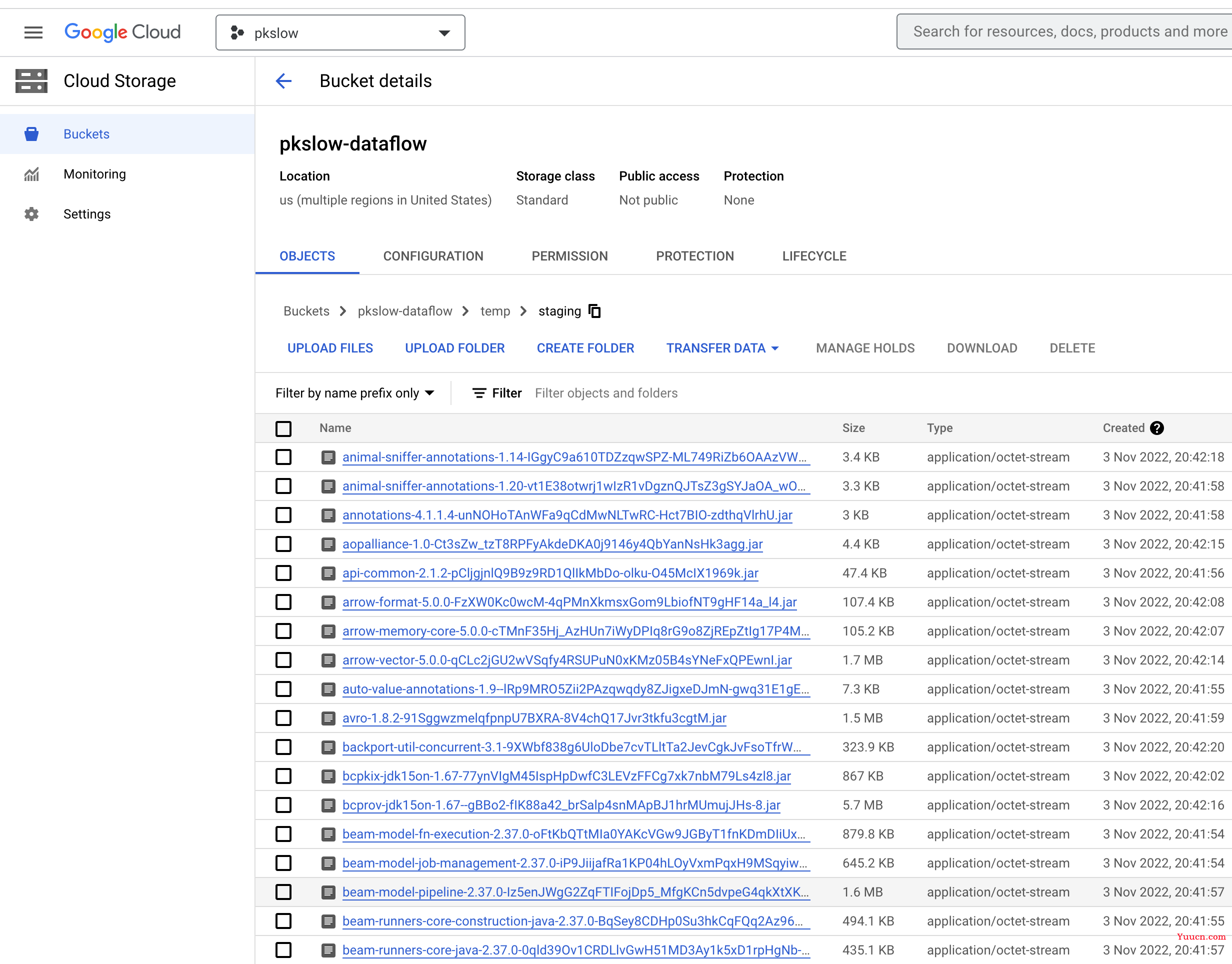Click file icon for arrow-vector-5.0.0 jar

click(x=328, y=660)
